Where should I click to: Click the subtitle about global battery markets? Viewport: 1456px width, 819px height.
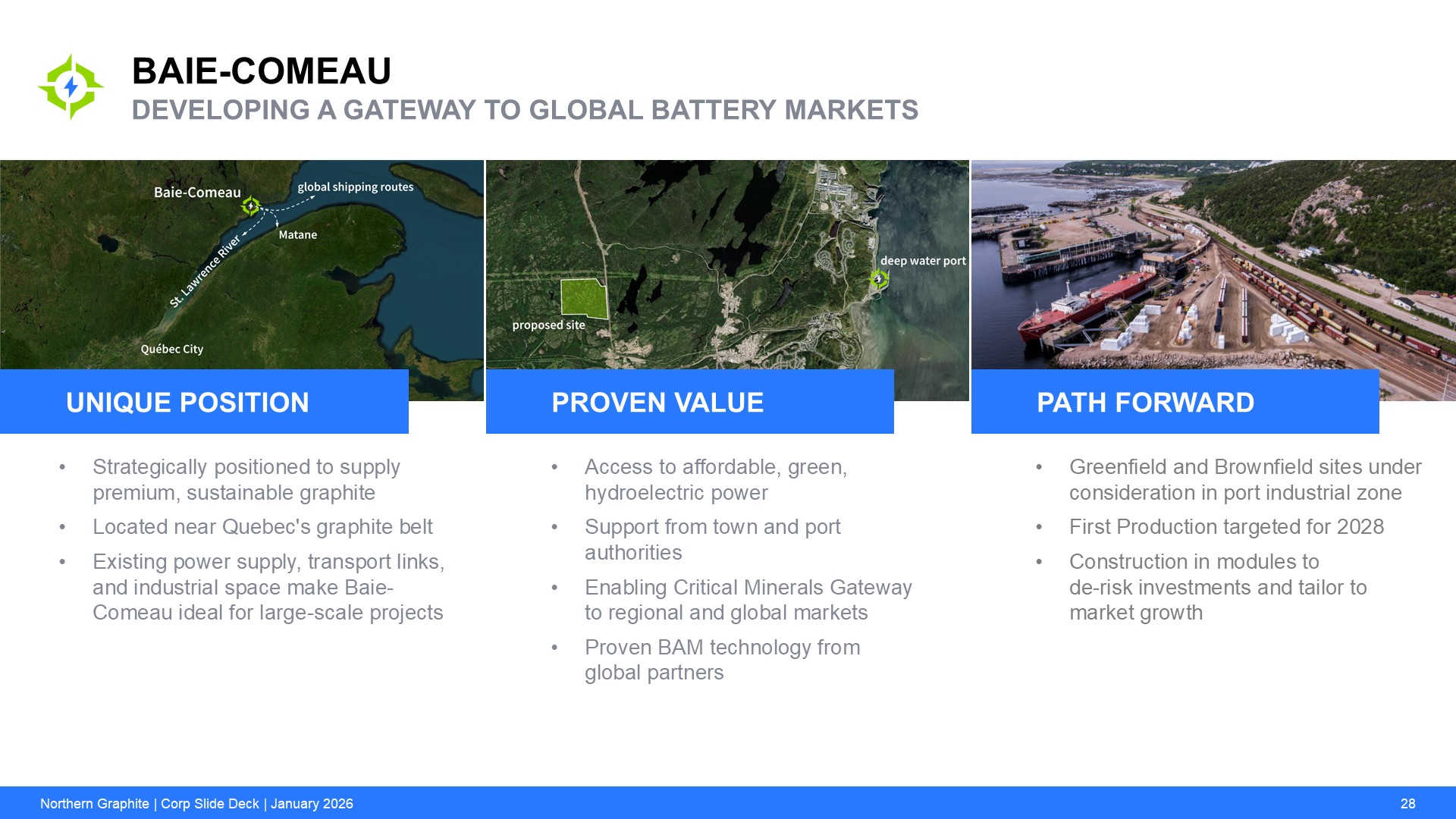coord(525,110)
